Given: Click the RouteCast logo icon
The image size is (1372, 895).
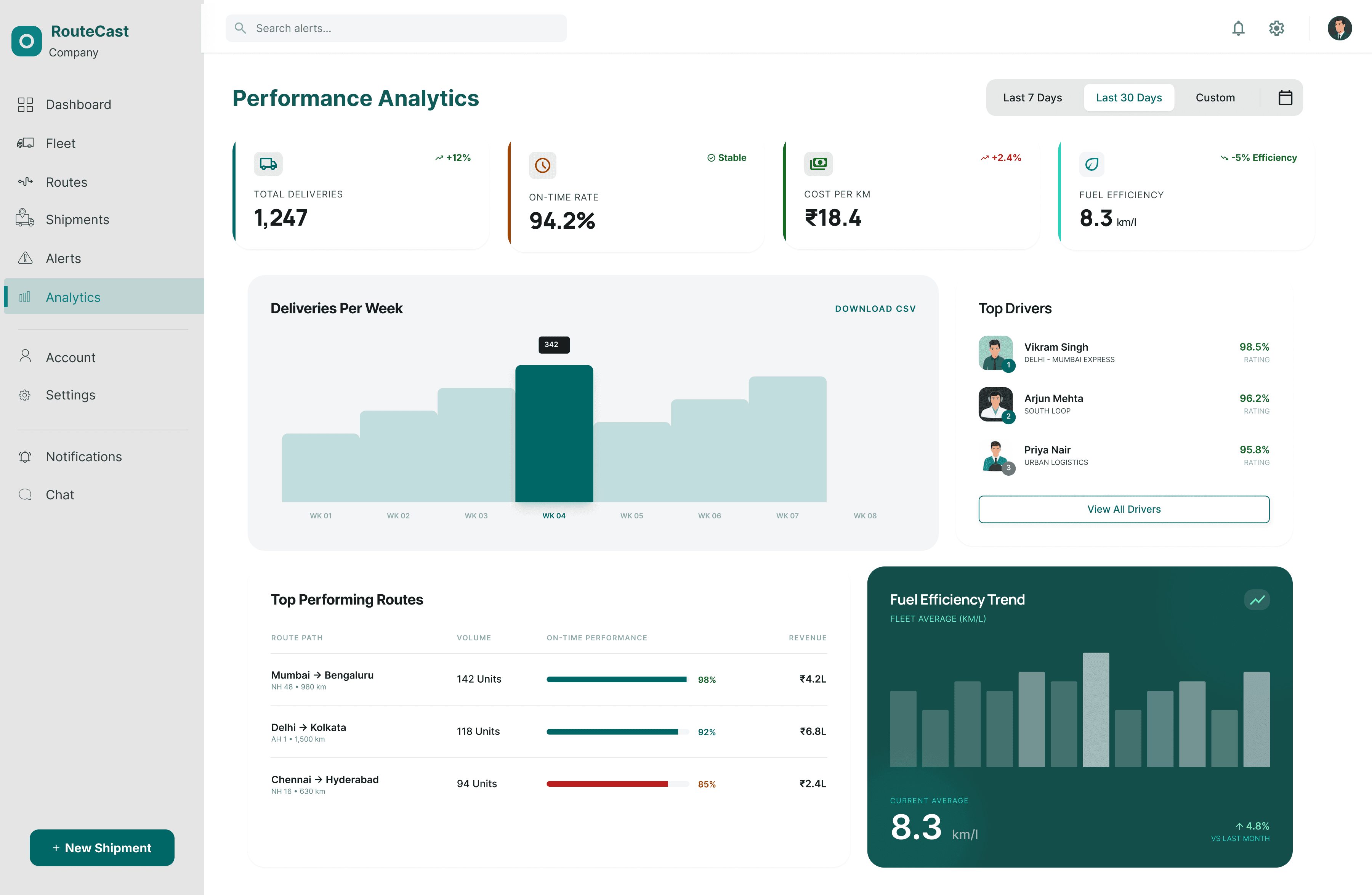Looking at the screenshot, I should click(27, 41).
